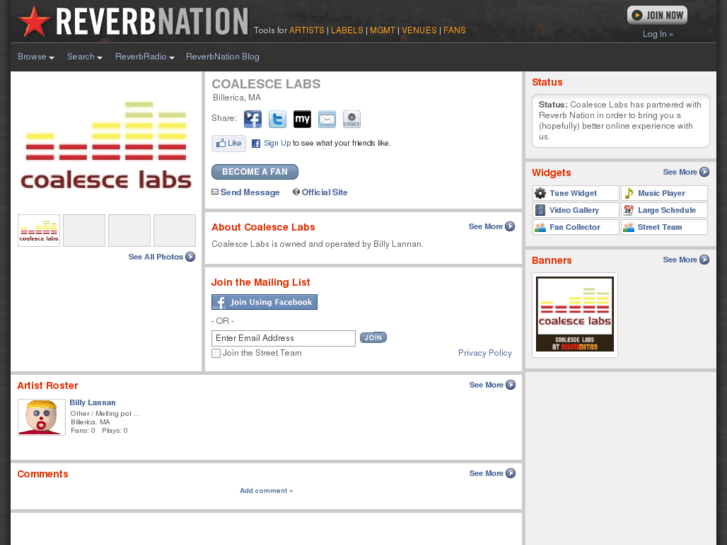See More in Comments section
727x545 pixels.
492,473
